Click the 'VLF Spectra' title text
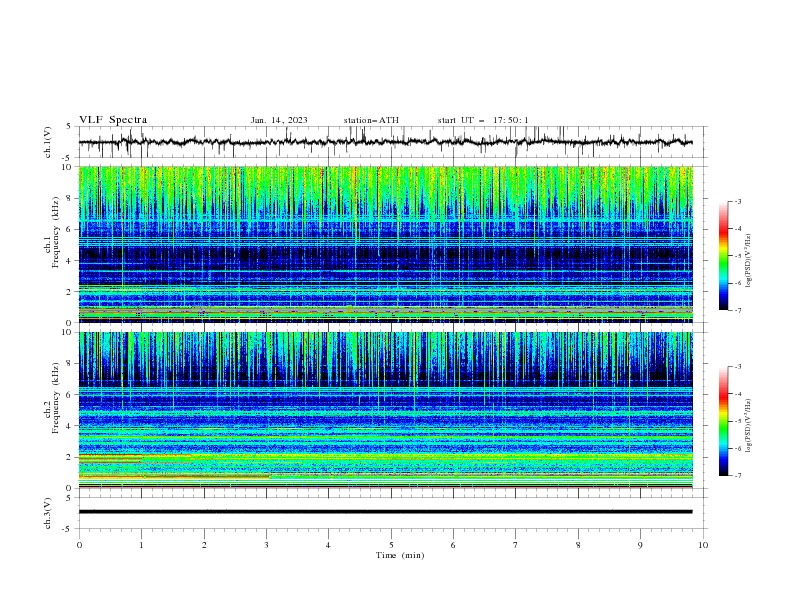Image resolution: width=792 pixels, height=612 pixels. (113, 120)
